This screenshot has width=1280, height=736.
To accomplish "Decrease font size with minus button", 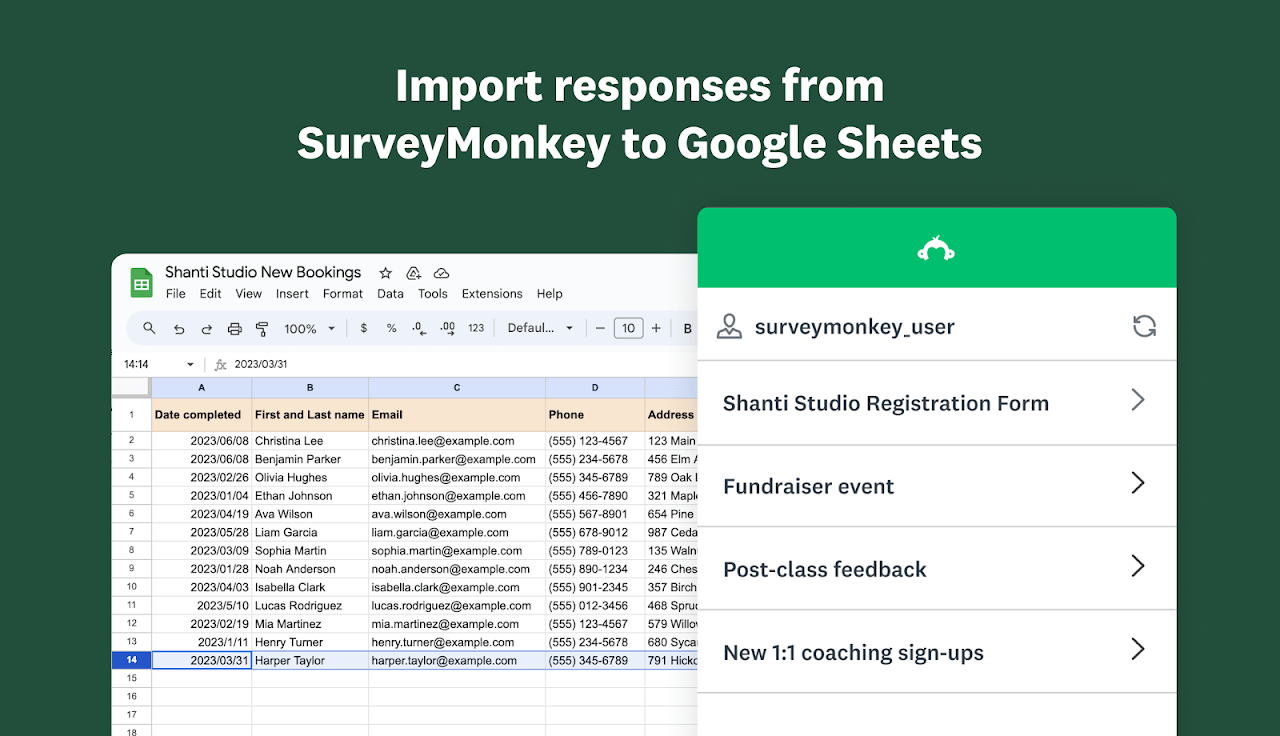I will click(600, 328).
